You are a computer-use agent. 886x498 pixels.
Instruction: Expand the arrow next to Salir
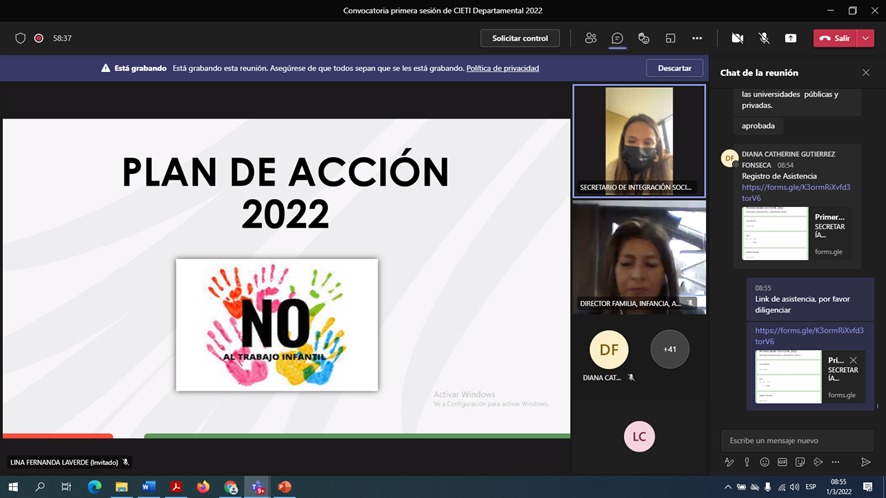[866, 38]
